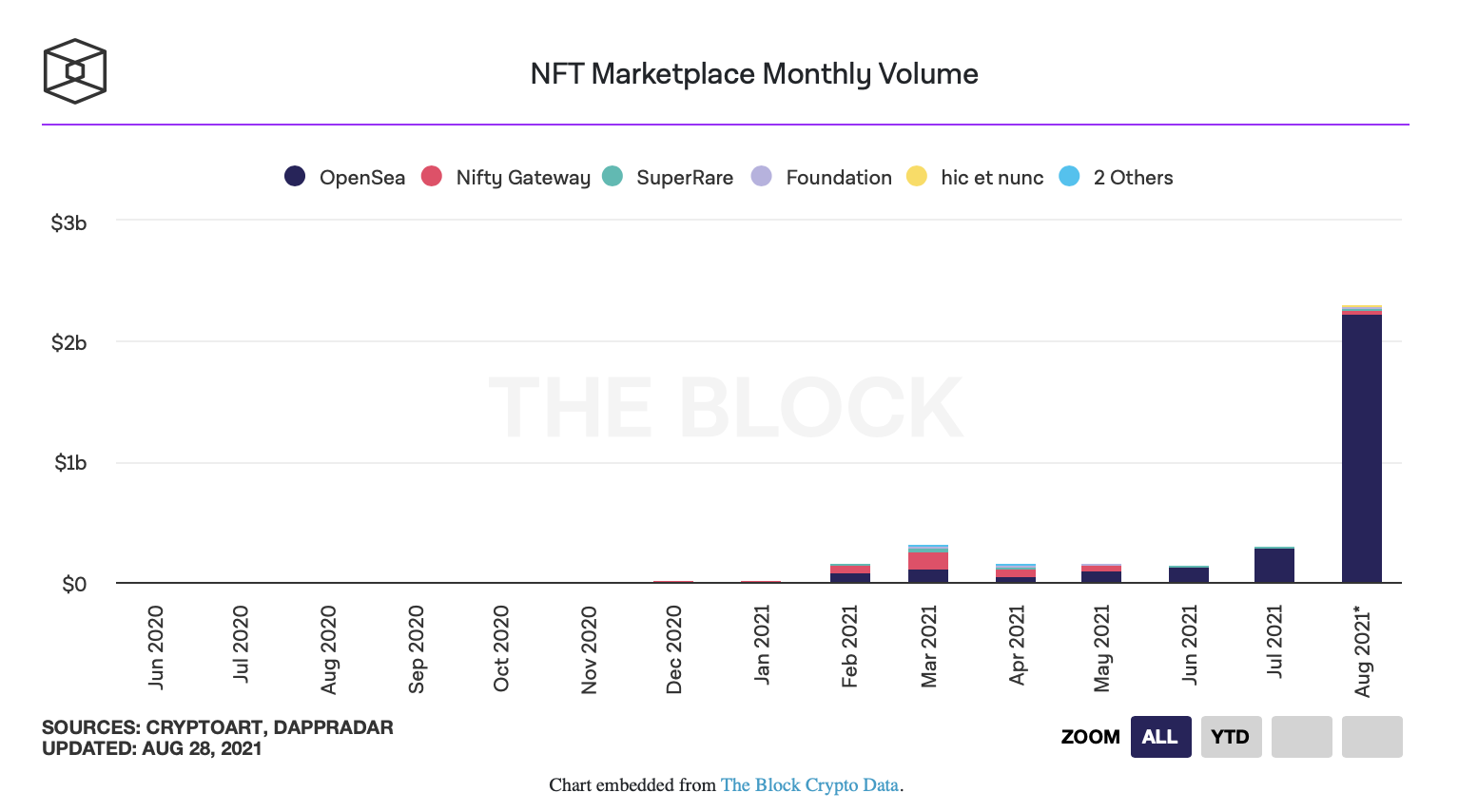Click the 2 Others blue legend dot
This screenshot has width=1478, height=812.
click(x=1069, y=177)
